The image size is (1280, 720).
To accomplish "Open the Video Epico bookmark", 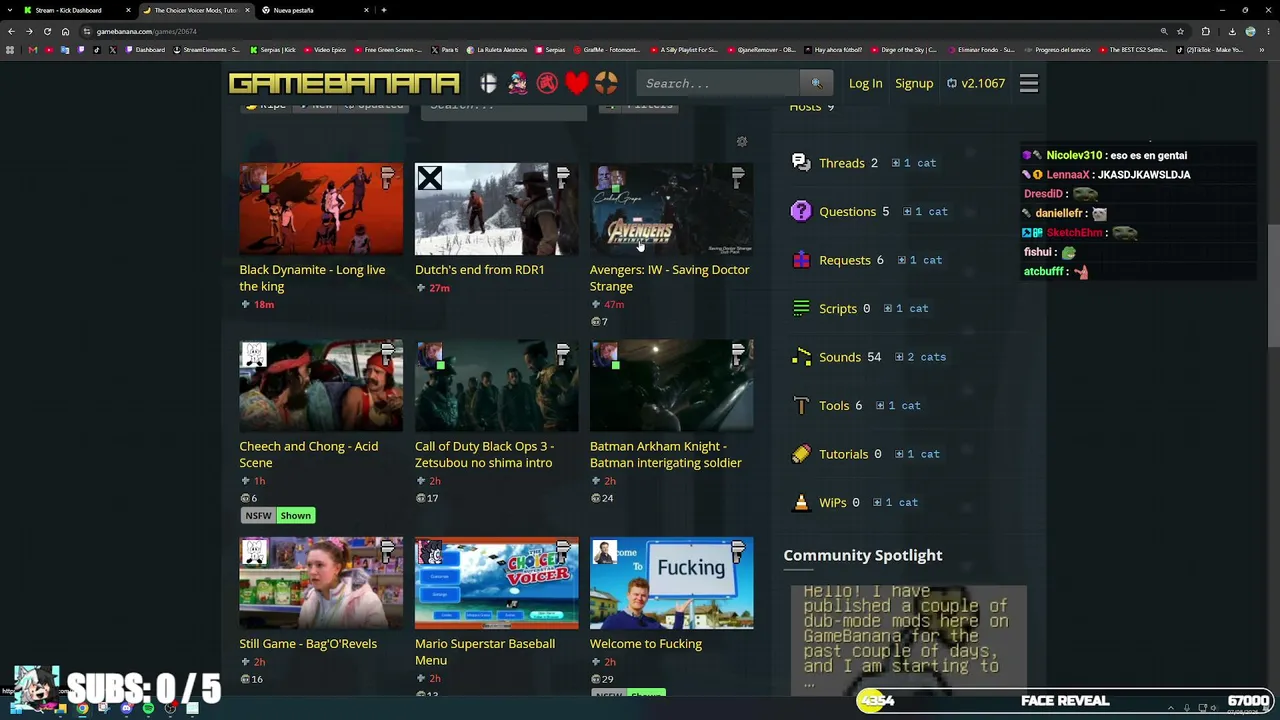I will tap(326, 50).
